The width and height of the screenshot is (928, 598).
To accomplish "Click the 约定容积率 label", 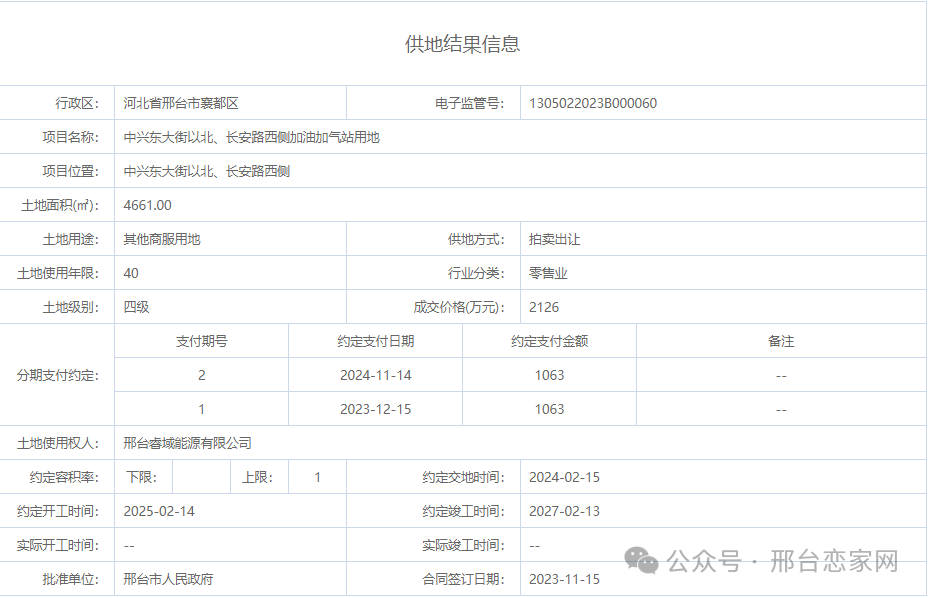I will (65, 477).
